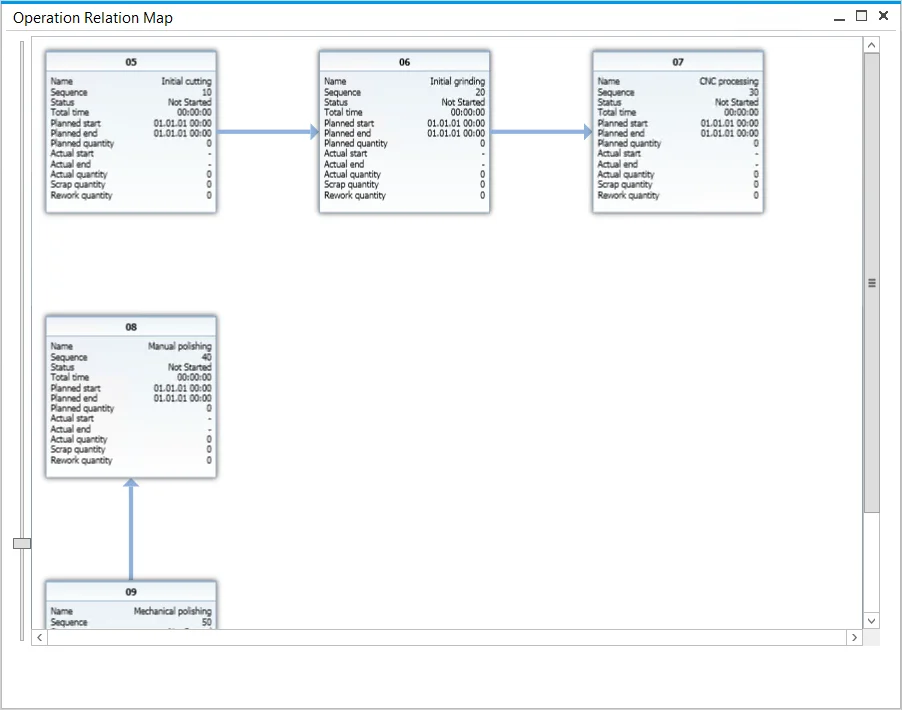
Task: Click CNC processing name in node 07
Action: pyautogui.click(x=728, y=82)
